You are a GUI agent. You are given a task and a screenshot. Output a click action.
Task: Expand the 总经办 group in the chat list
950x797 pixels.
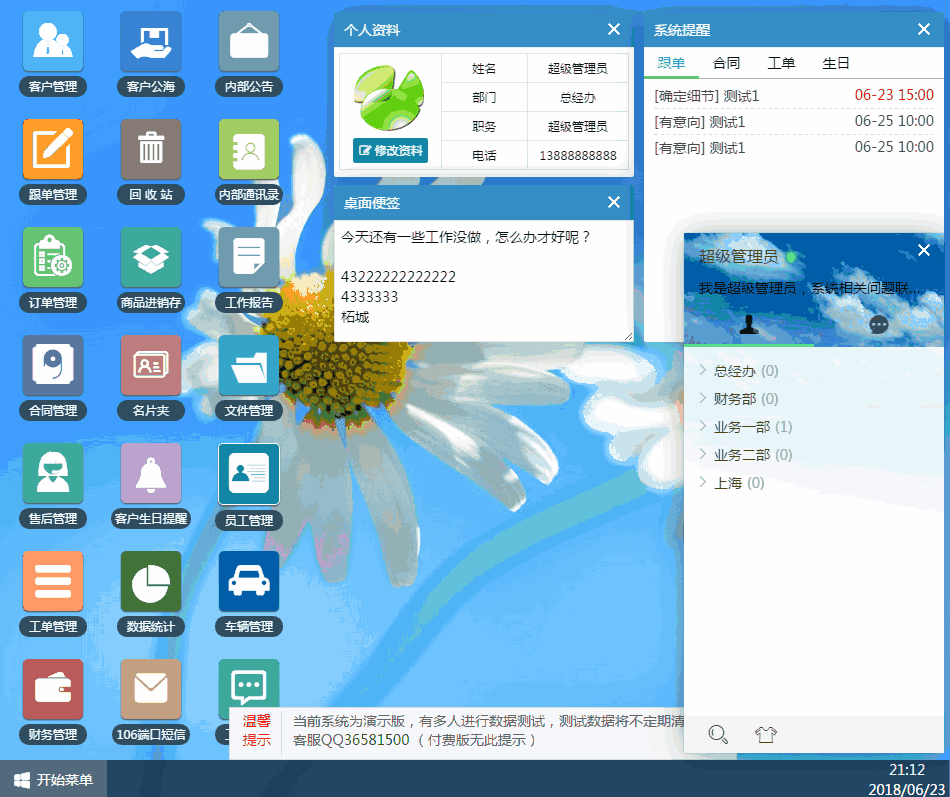pyautogui.click(x=734, y=370)
